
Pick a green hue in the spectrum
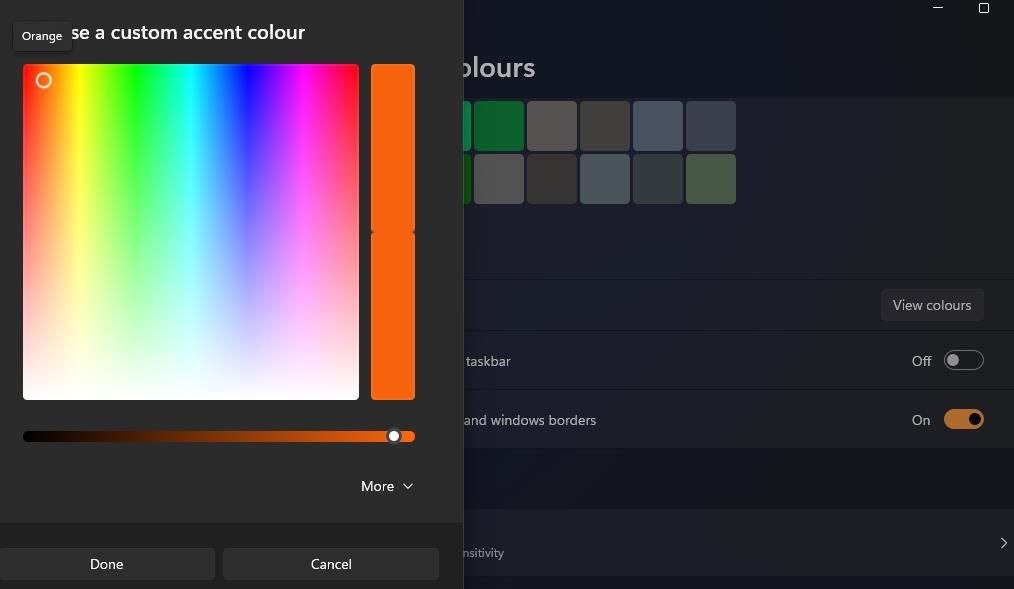136,84
